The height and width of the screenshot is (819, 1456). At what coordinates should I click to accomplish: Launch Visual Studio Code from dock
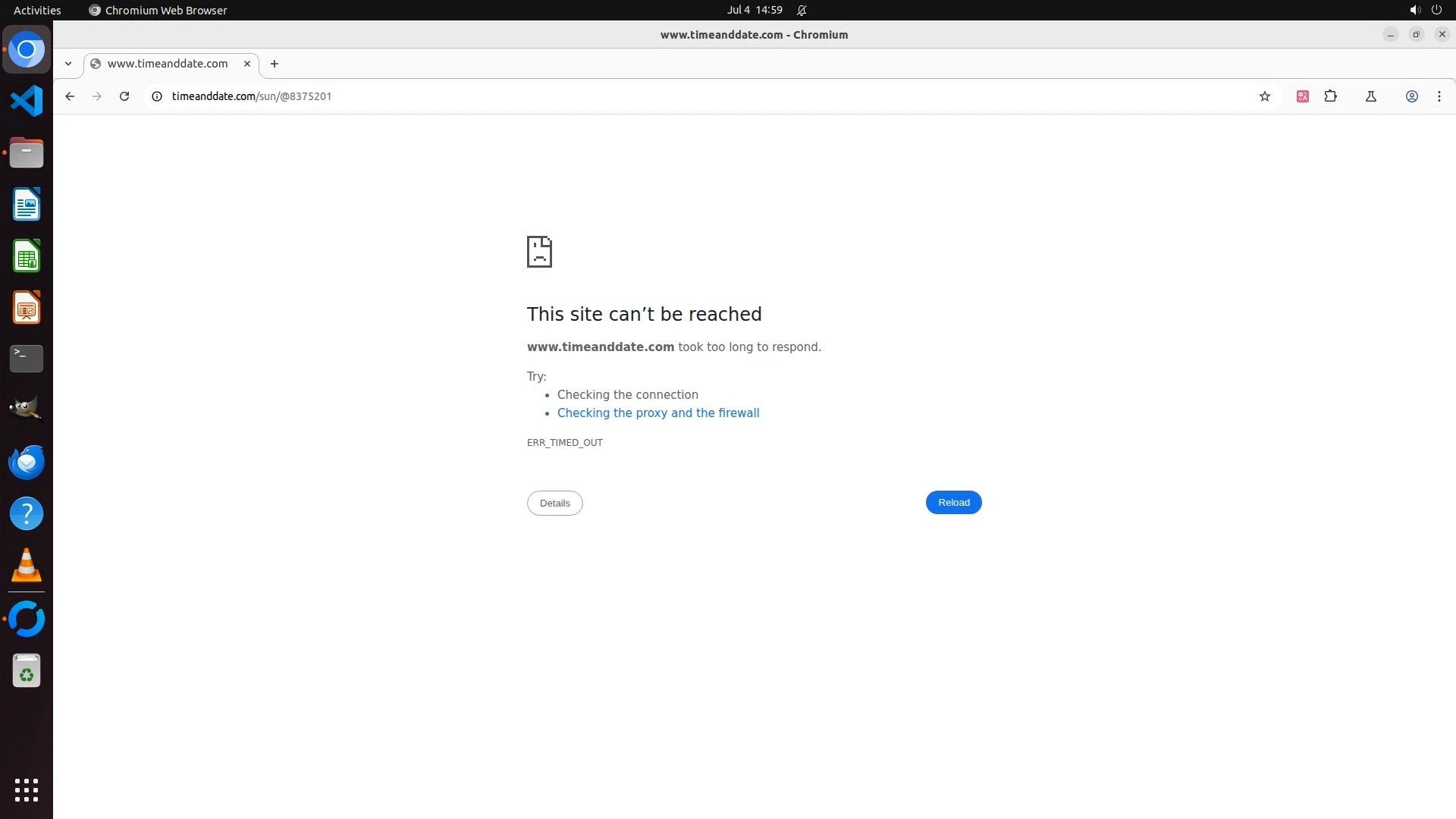coord(27,101)
